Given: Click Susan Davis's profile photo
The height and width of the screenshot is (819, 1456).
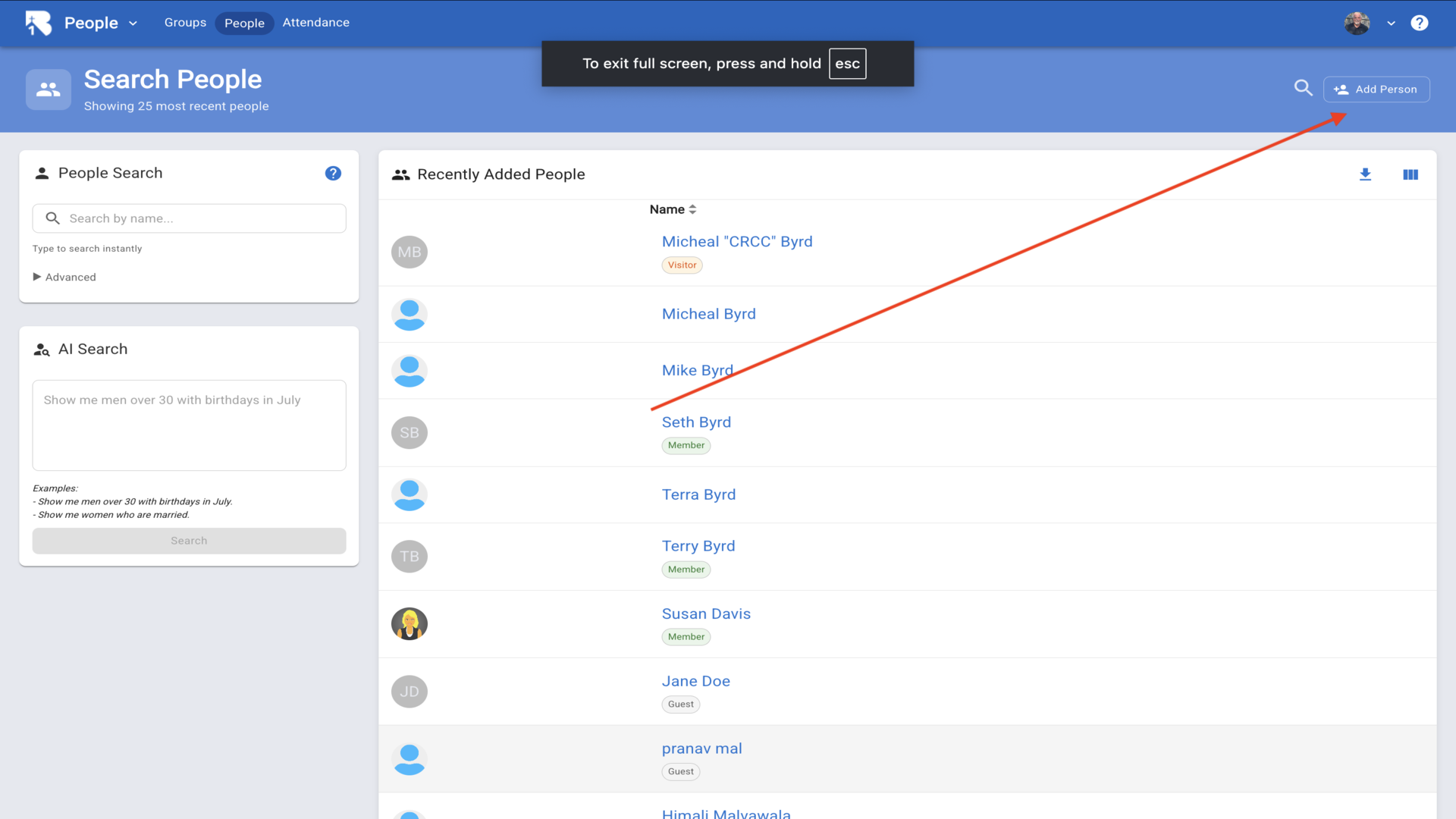Looking at the screenshot, I should 409,624.
